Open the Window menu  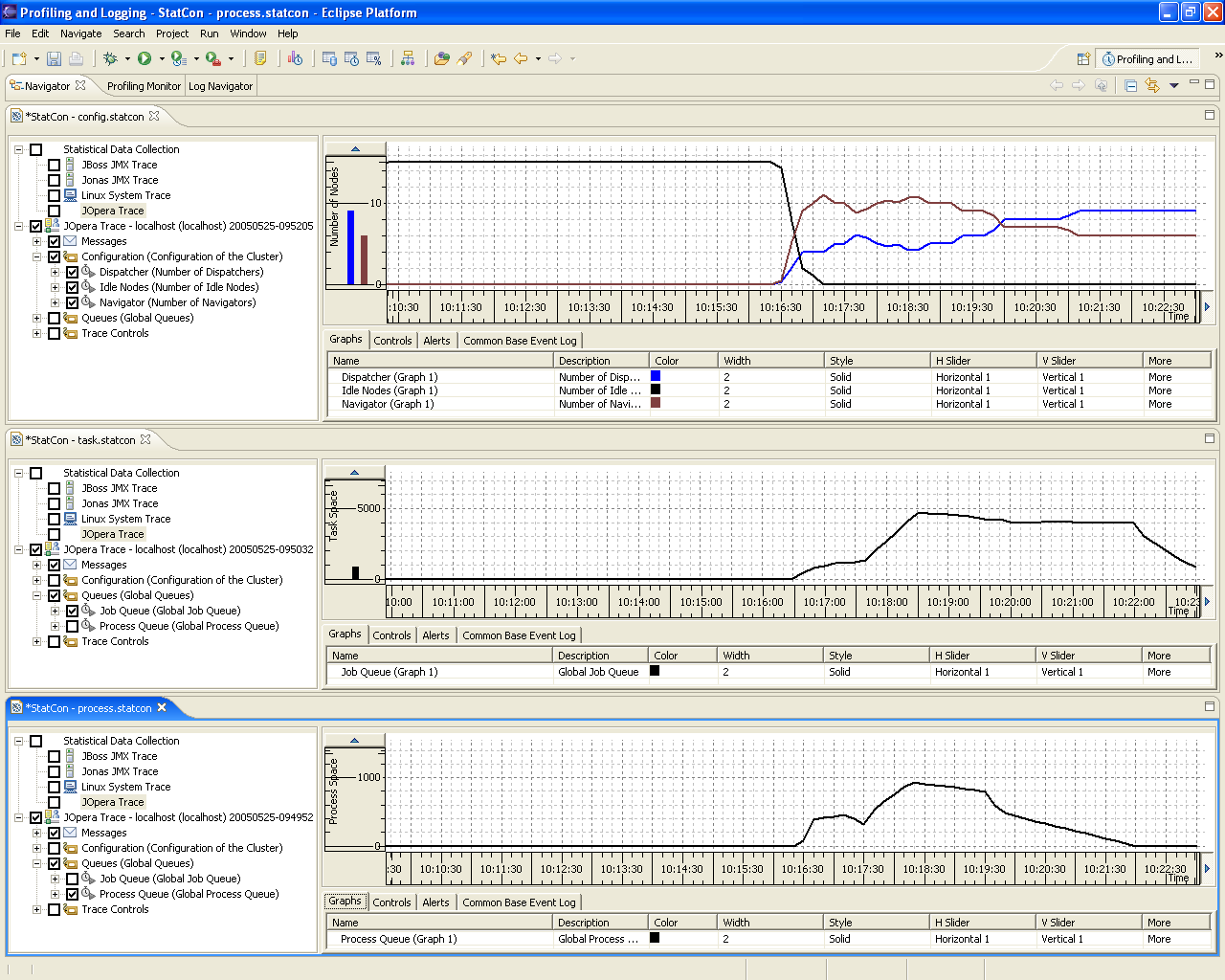[x=248, y=33]
